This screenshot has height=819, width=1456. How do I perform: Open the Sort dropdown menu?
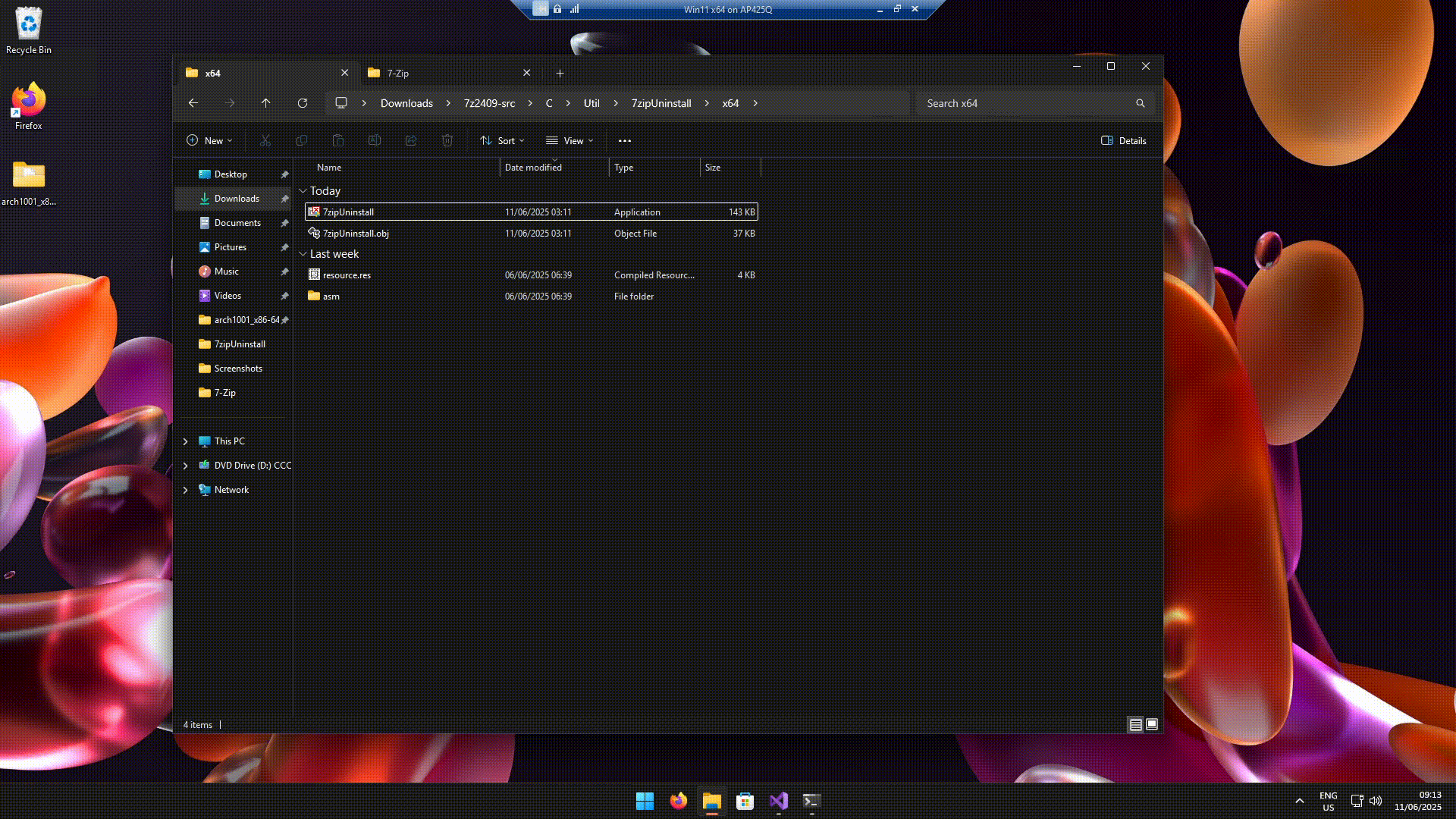(x=502, y=141)
